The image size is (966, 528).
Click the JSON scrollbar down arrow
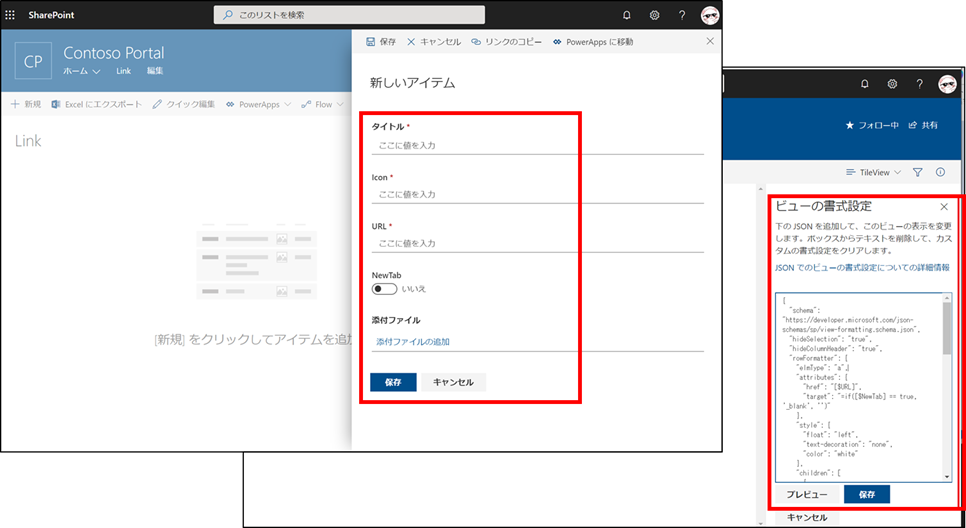(x=948, y=476)
